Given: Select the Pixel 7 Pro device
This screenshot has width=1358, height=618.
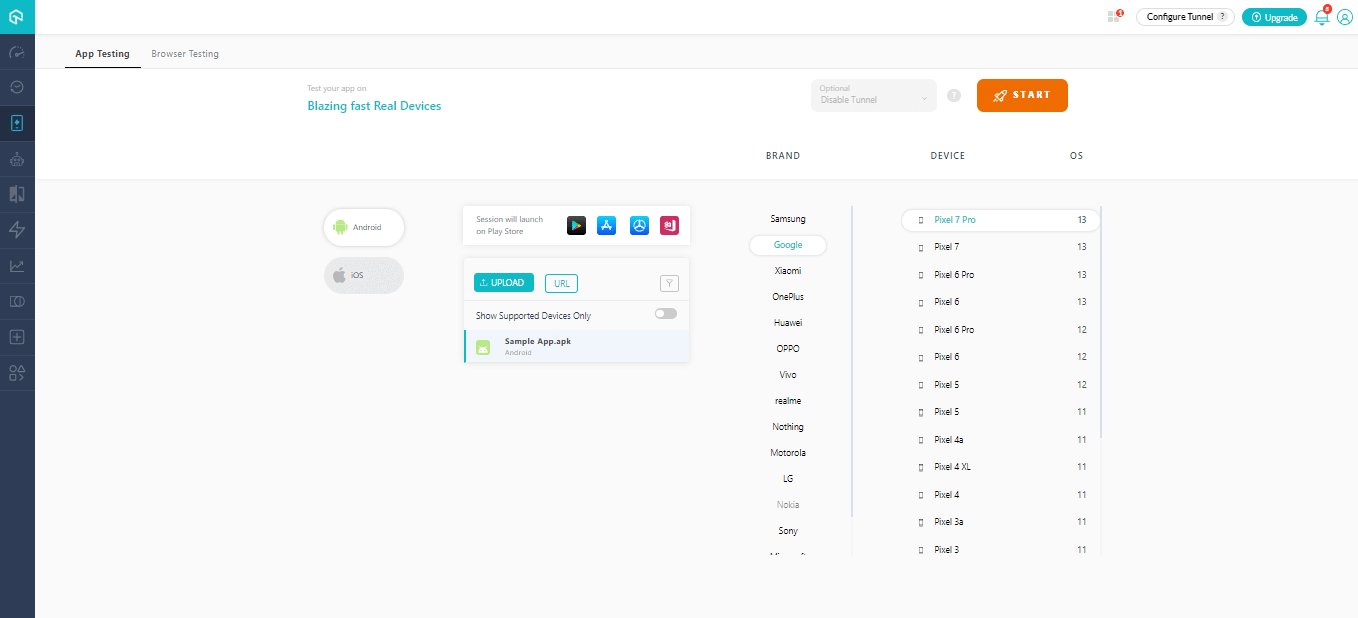Looking at the screenshot, I should [x=1000, y=220].
